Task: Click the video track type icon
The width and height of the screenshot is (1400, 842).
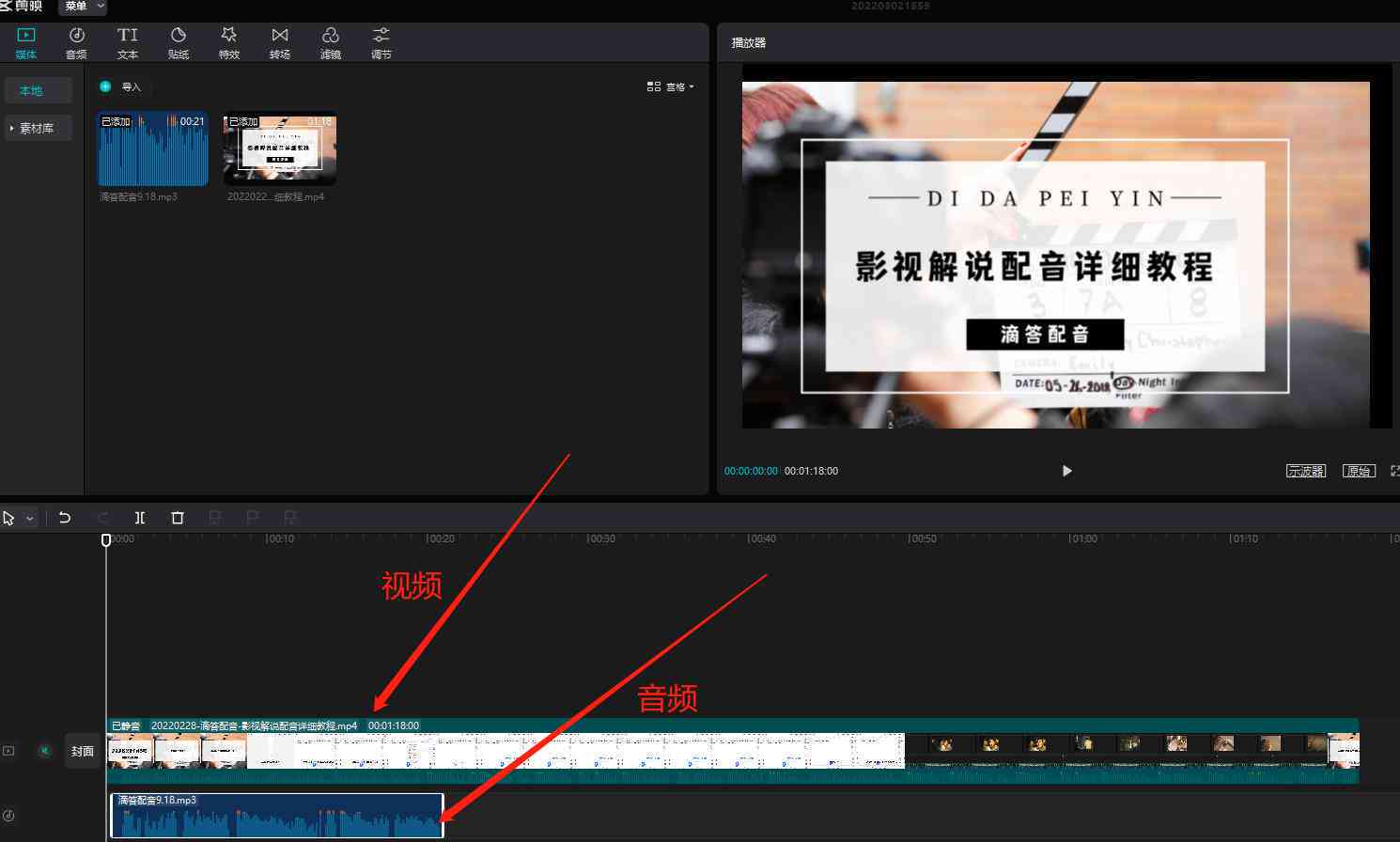Action: [8, 751]
